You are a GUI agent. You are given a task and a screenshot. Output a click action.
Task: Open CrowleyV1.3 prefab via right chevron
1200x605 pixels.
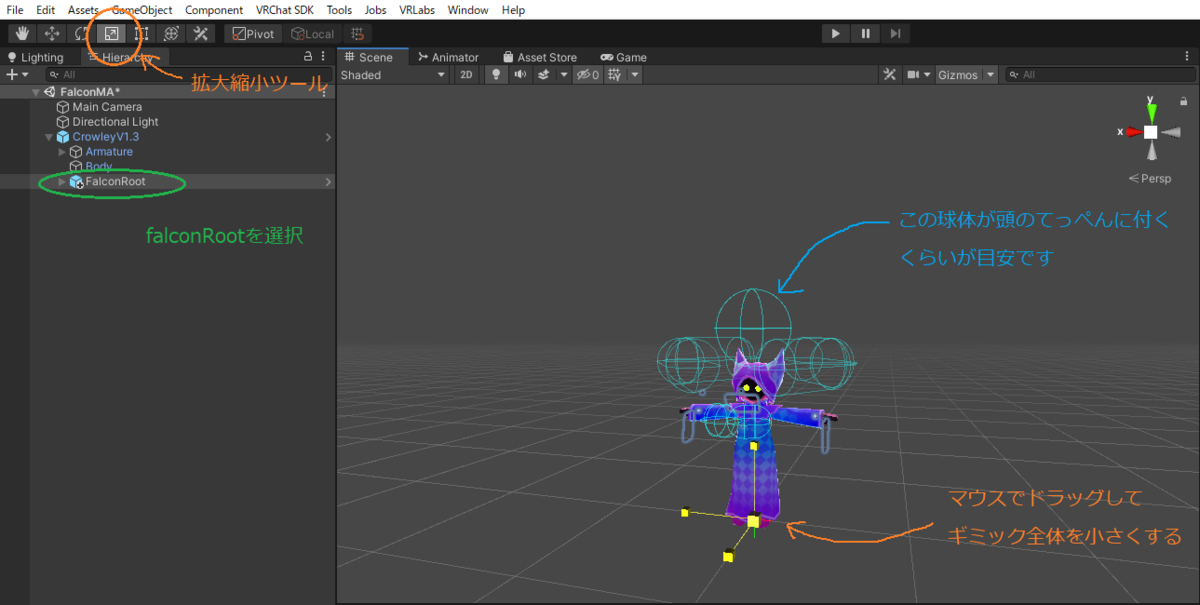[328, 137]
